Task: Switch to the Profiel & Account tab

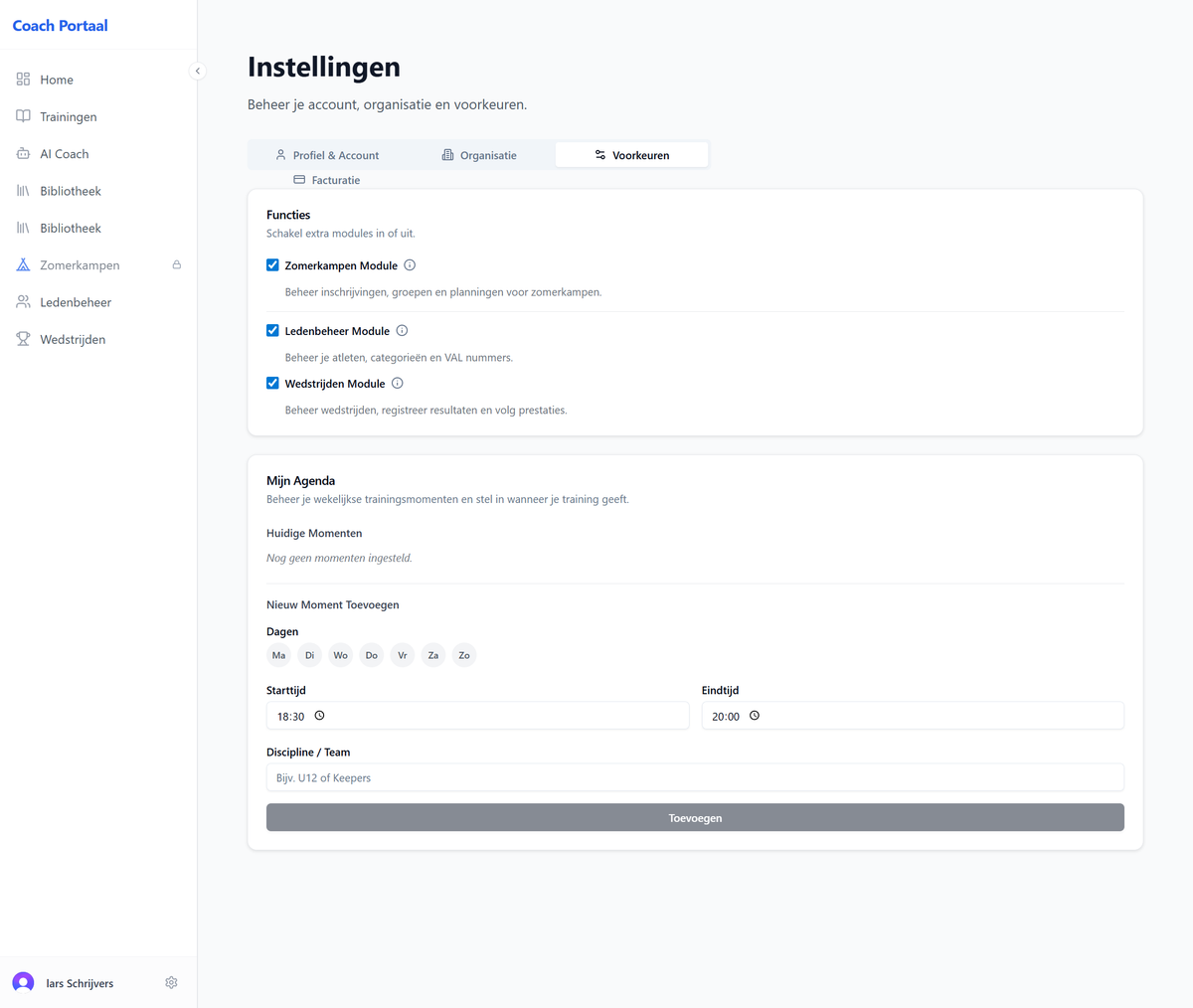Action: click(327, 155)
